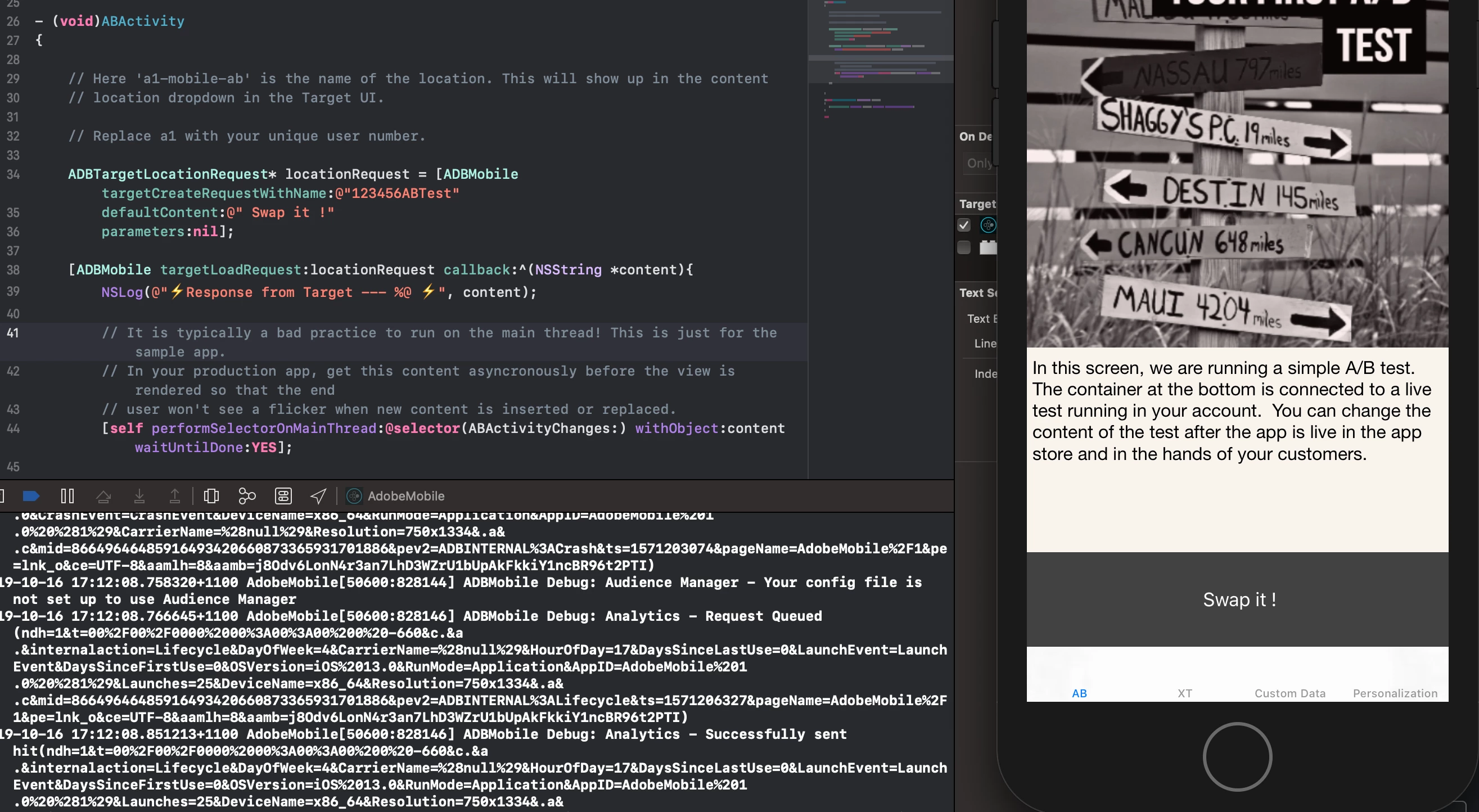Viewport: 1479px width, 812px height.
Task: Uncheck the first Target Membership checkbox
Action: coord(964,225)
